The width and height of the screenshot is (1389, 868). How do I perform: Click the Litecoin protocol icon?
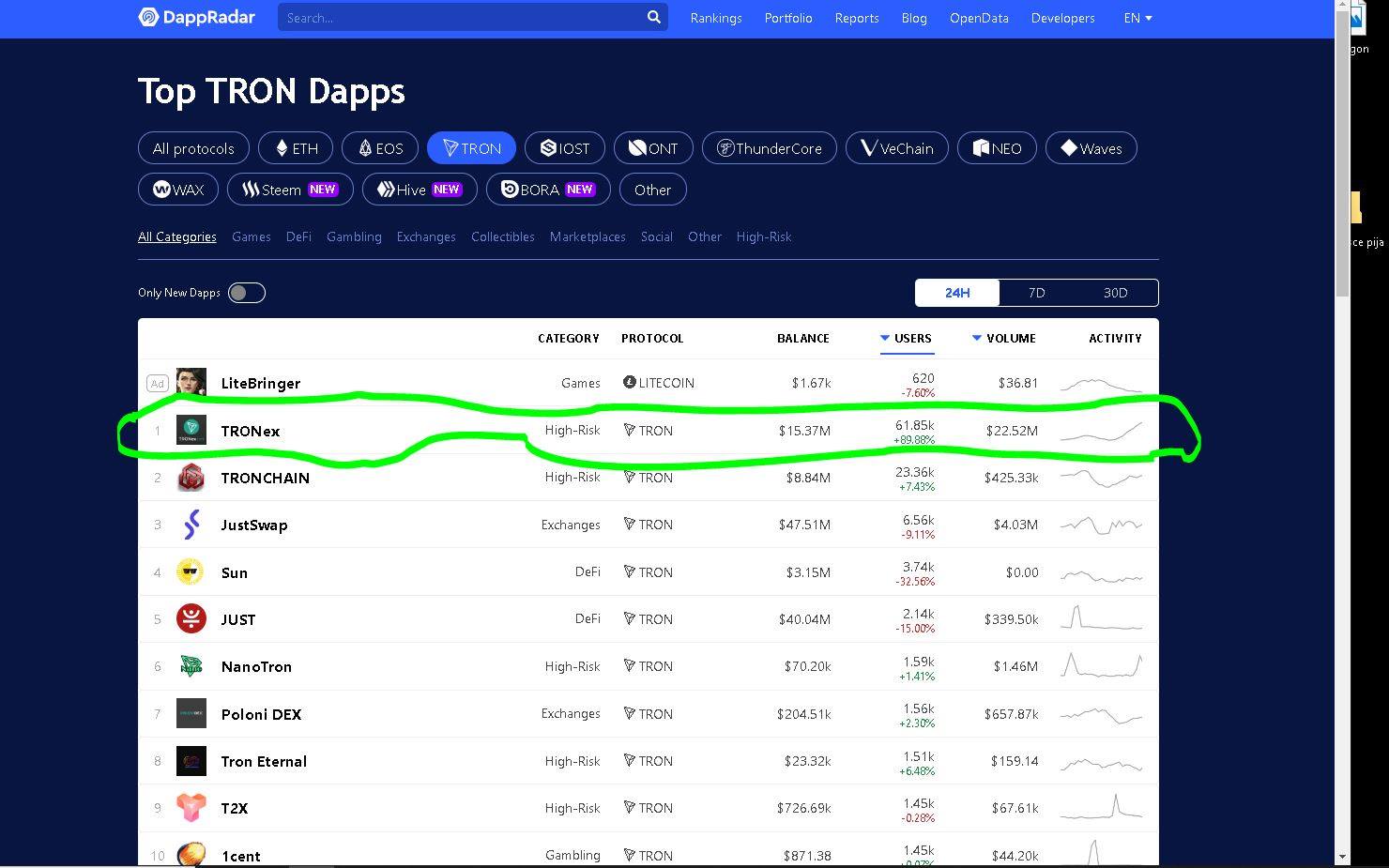[630, 382]
